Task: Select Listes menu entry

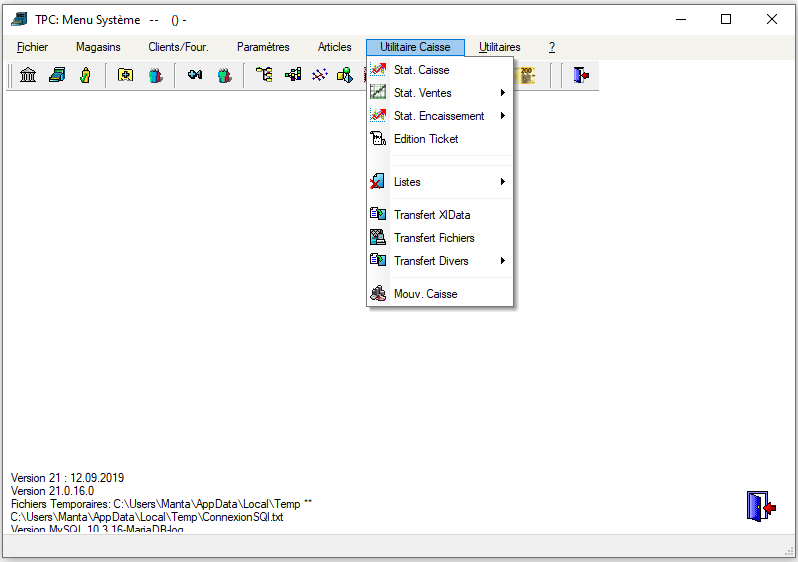Action: pyautogui.click(x=440, y=182)
